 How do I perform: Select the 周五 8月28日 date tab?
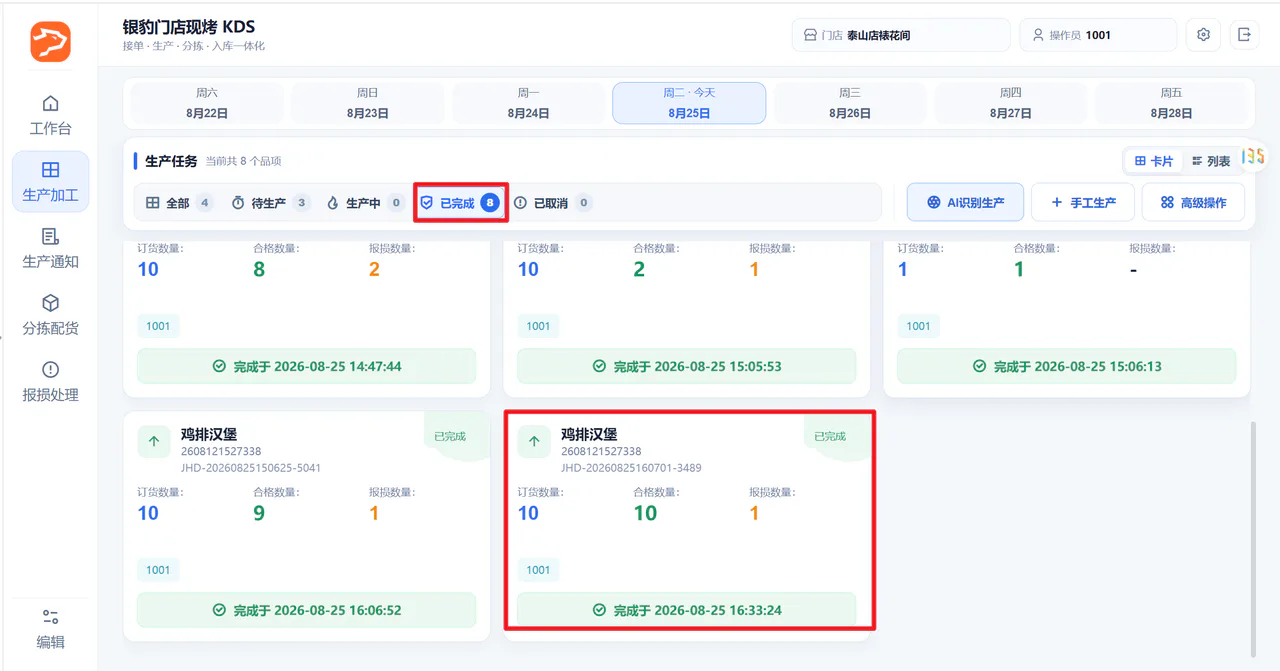tap(1172, 103)
